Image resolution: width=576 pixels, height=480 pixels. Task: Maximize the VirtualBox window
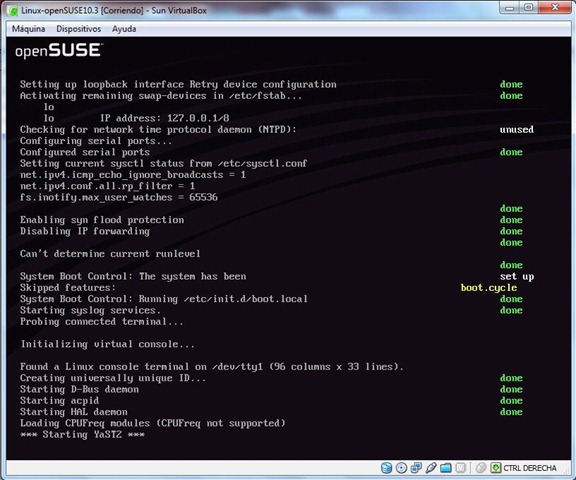click(528, 8)
